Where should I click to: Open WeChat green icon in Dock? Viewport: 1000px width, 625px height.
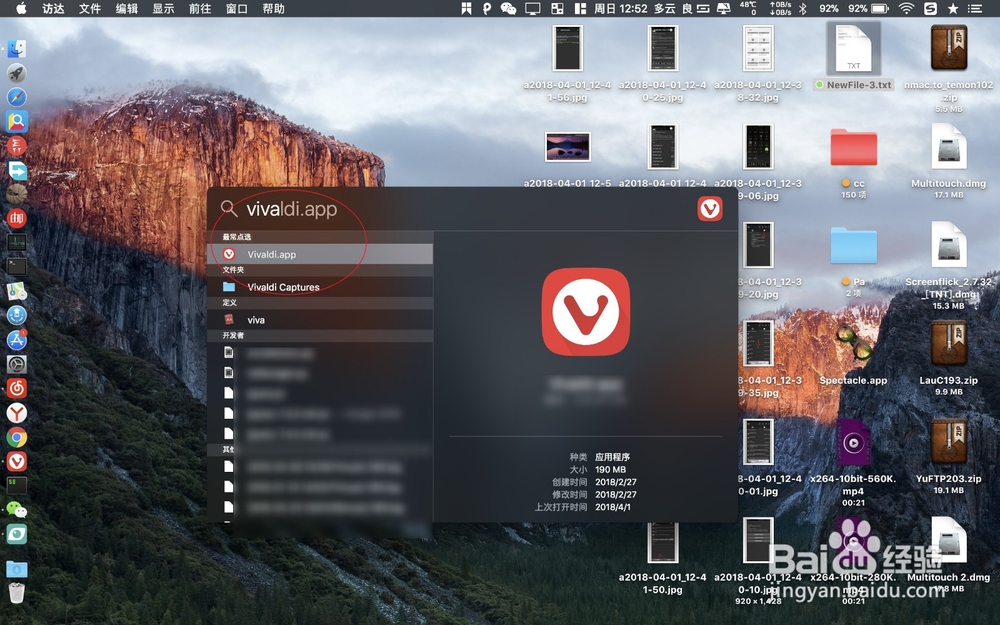tap(17, 510)
